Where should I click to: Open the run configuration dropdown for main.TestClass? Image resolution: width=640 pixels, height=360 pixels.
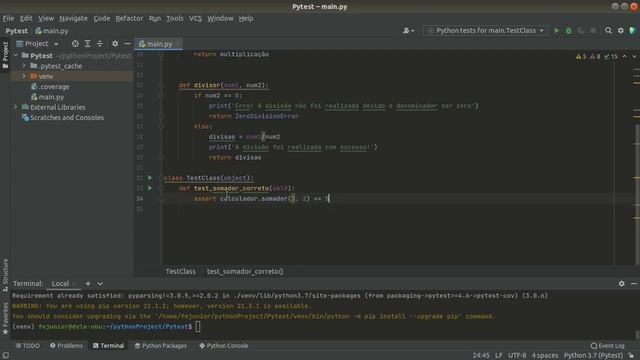pyautogui.click(x=485, y=31)
